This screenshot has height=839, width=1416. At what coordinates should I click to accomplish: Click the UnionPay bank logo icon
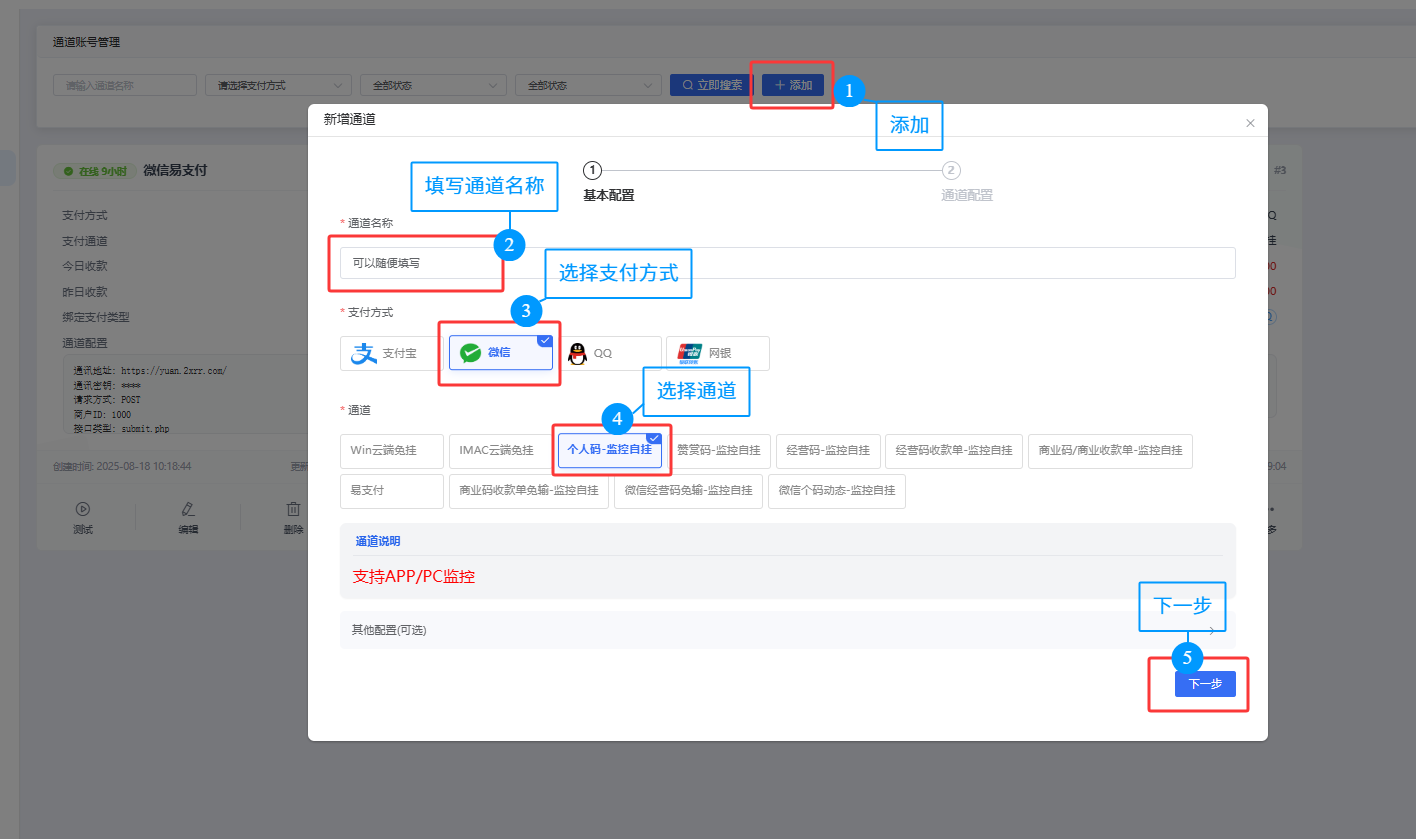(689, 353)
